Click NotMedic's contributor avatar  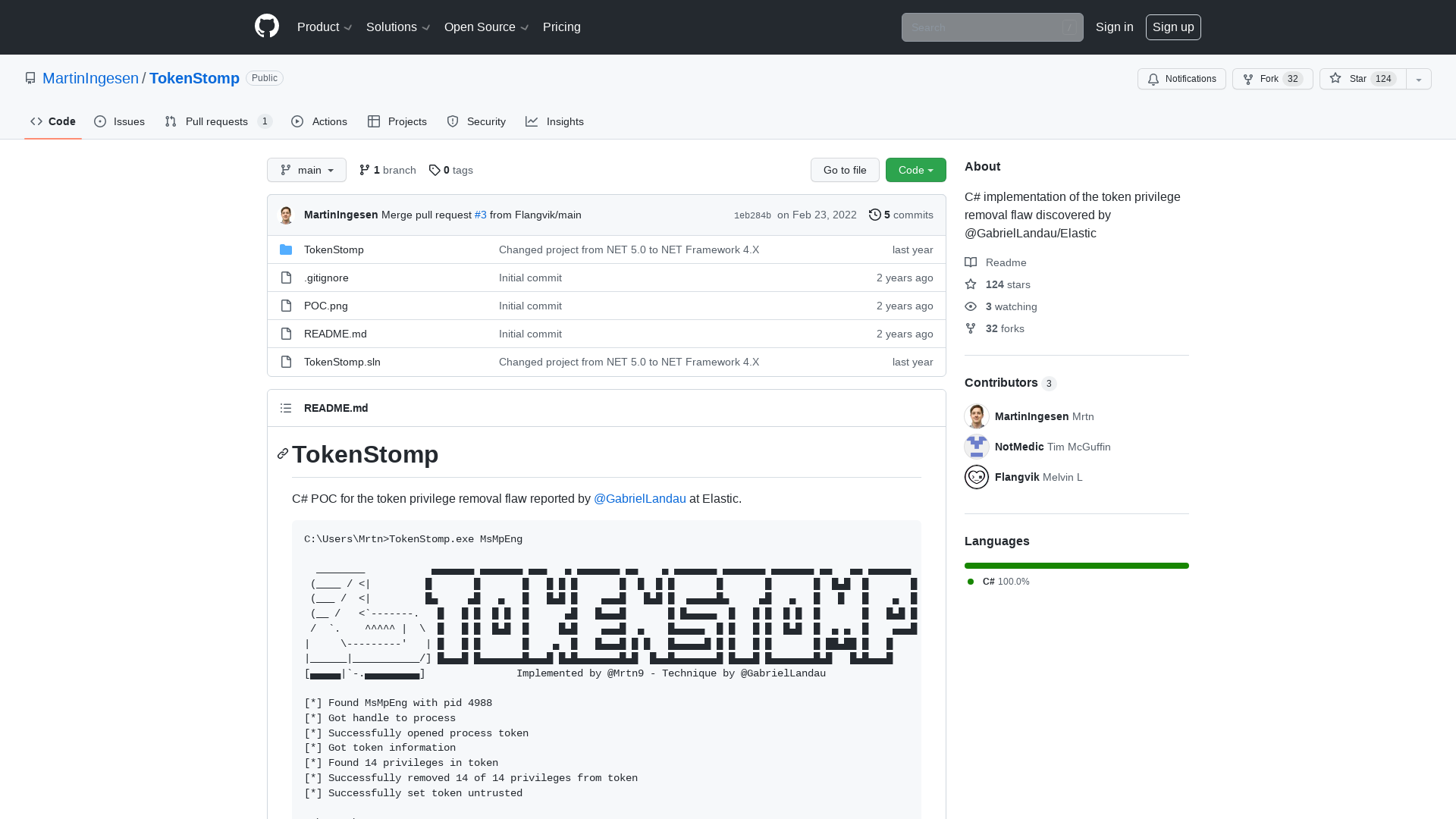tap(977, 447)
